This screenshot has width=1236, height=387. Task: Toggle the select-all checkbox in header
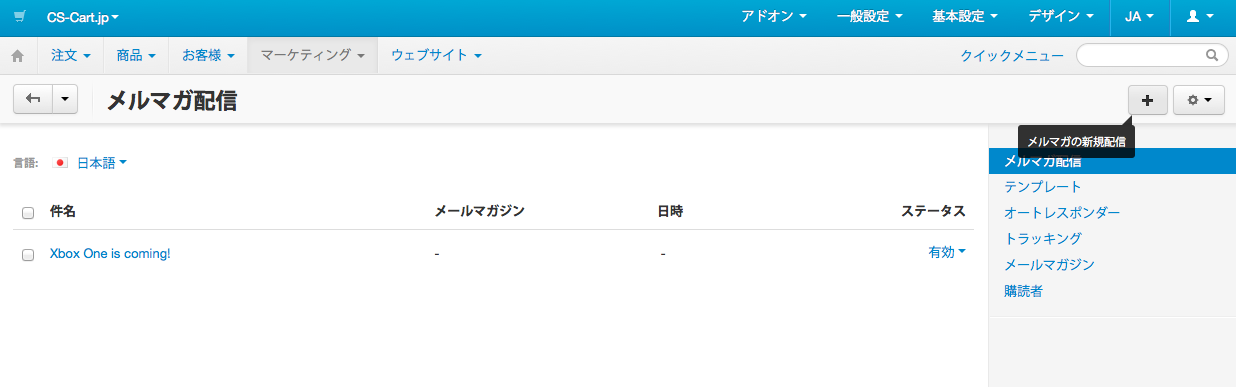[28, 212]
